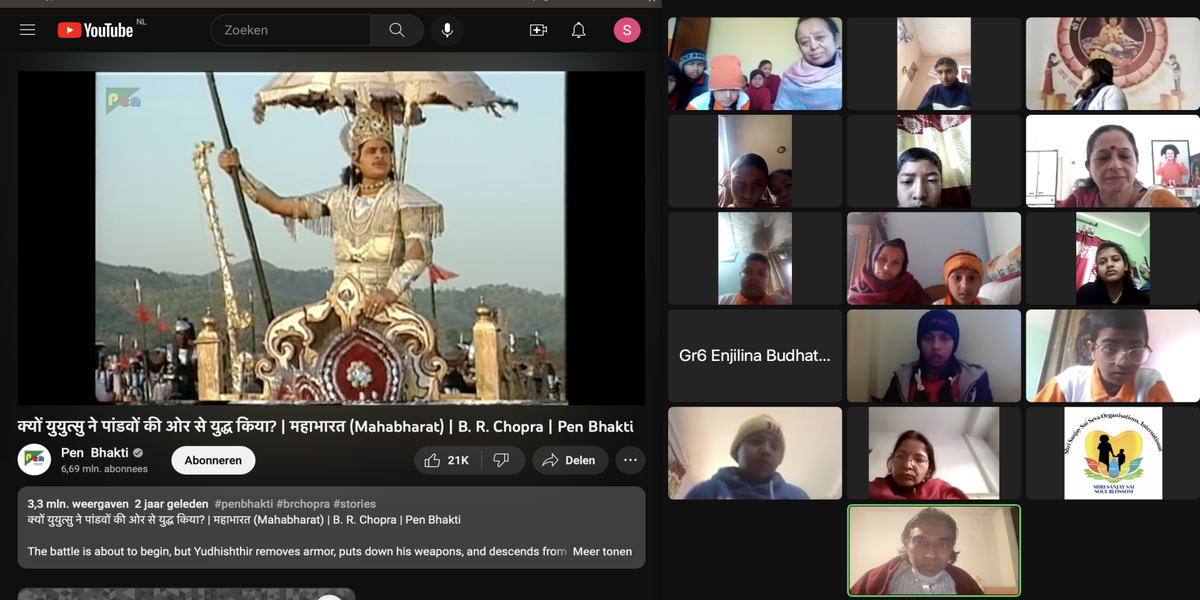Like the video with 21K thumbs up
Screen dimensions: 1200x600
click(446, 460)
